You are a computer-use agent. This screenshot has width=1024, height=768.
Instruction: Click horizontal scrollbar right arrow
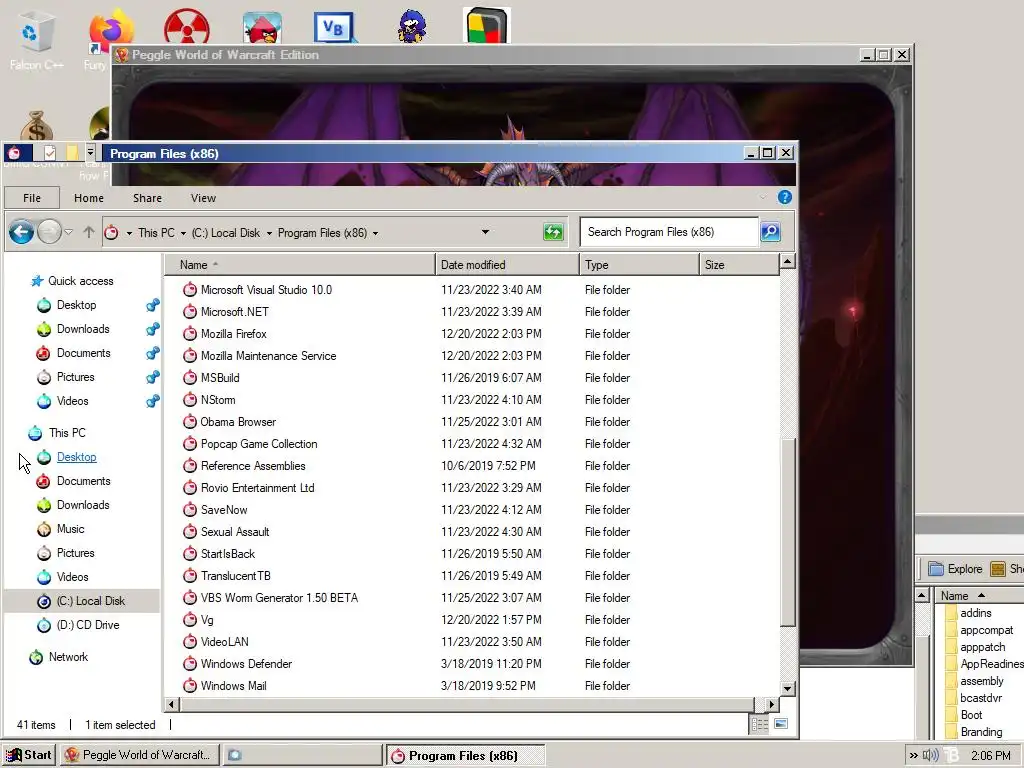point(772,705)
